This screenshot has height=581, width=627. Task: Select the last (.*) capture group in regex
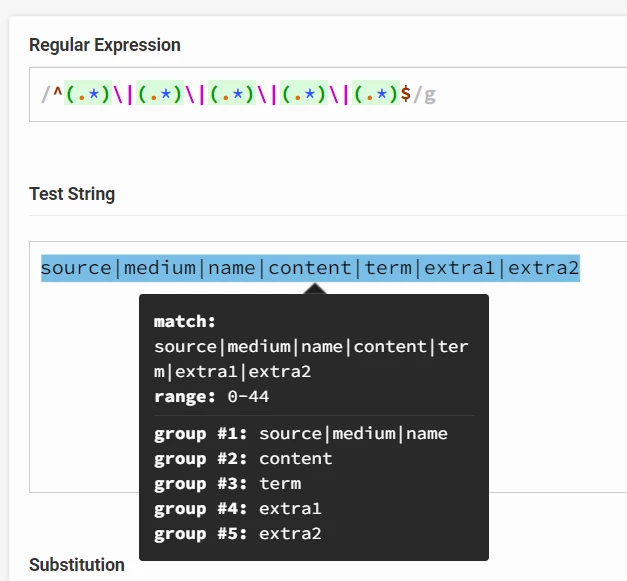tap(376, 93)
